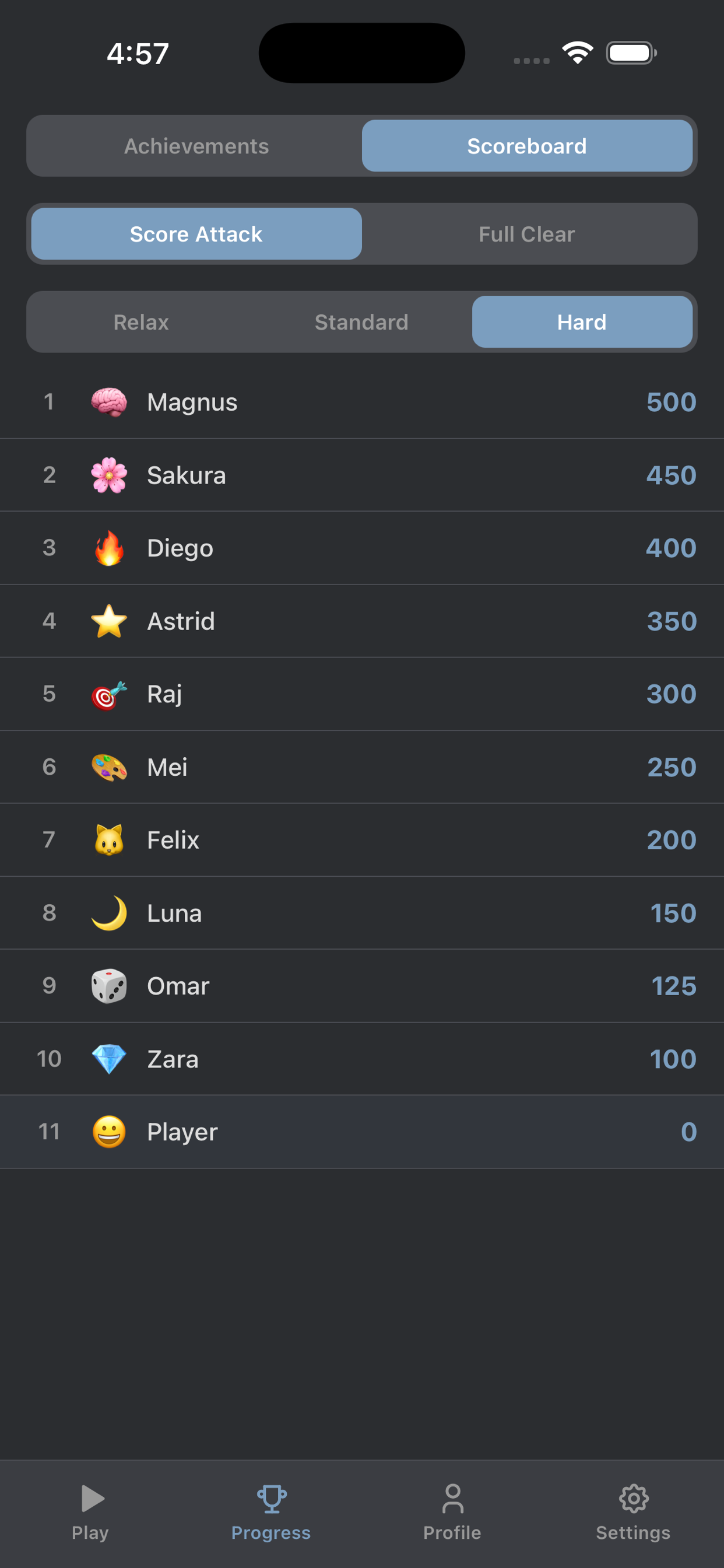Tap Luna's crescent moon avatar
The height and width of the screenshot is (1568, 724).
[x=109, y=913]
